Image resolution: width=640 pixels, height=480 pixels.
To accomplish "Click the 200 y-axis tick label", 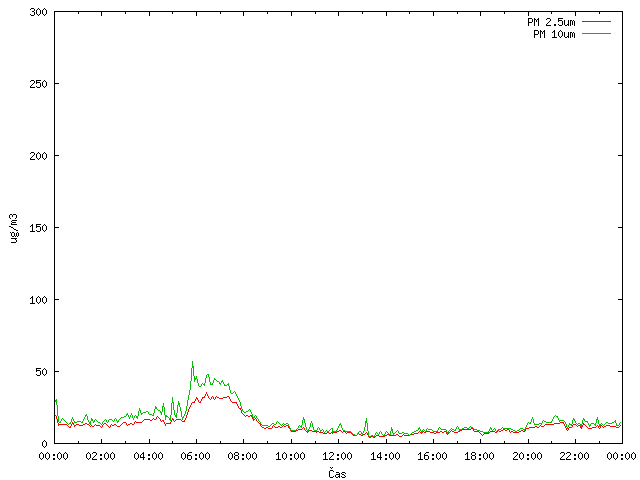I will tap(38, 156).
